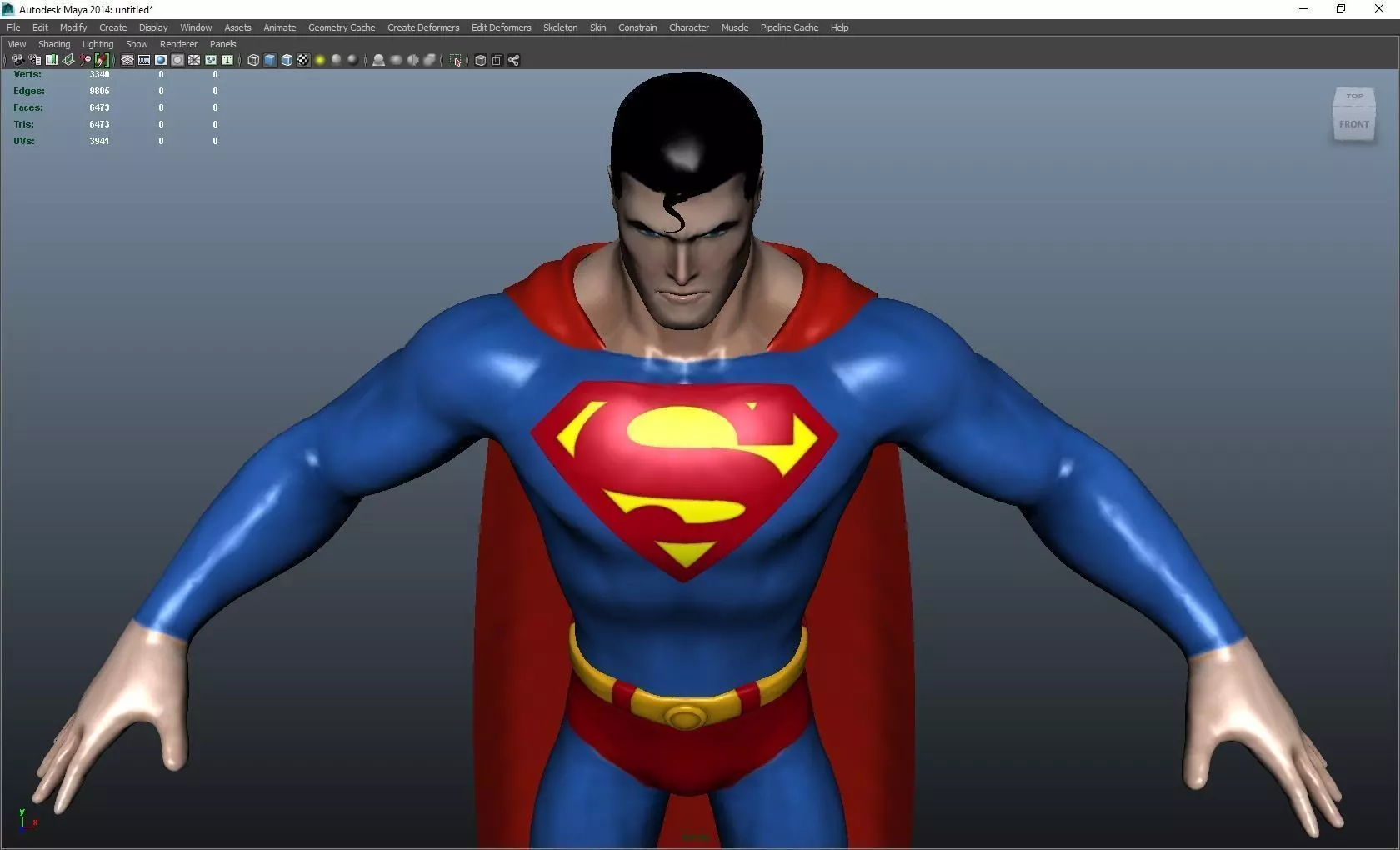Expand the panel Shading menu
This screenshot has width=1400, height=850.
click(54, 44)
